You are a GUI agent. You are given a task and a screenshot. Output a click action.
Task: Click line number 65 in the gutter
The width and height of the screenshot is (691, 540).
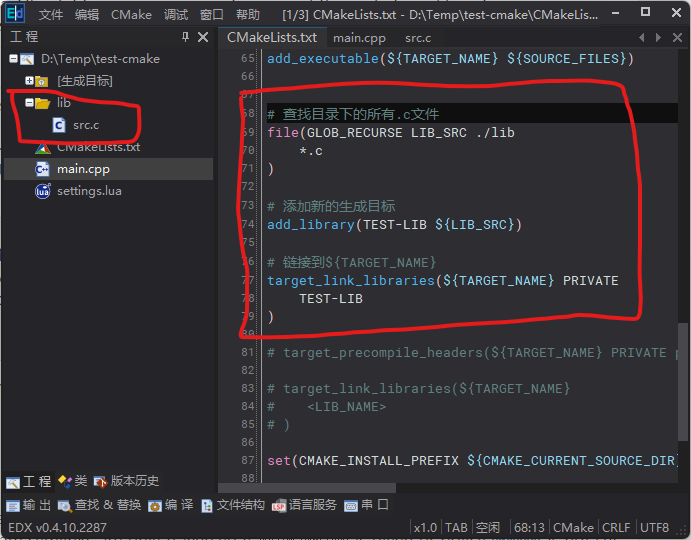coord(248,58)
